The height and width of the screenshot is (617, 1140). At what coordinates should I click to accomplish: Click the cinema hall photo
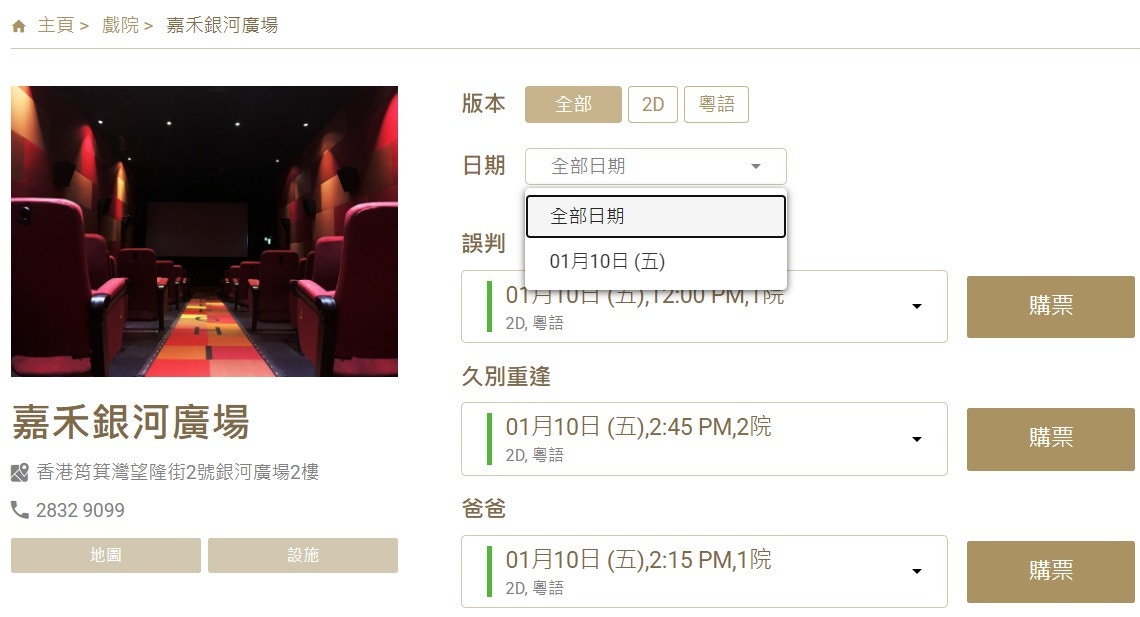pos(204,231)
